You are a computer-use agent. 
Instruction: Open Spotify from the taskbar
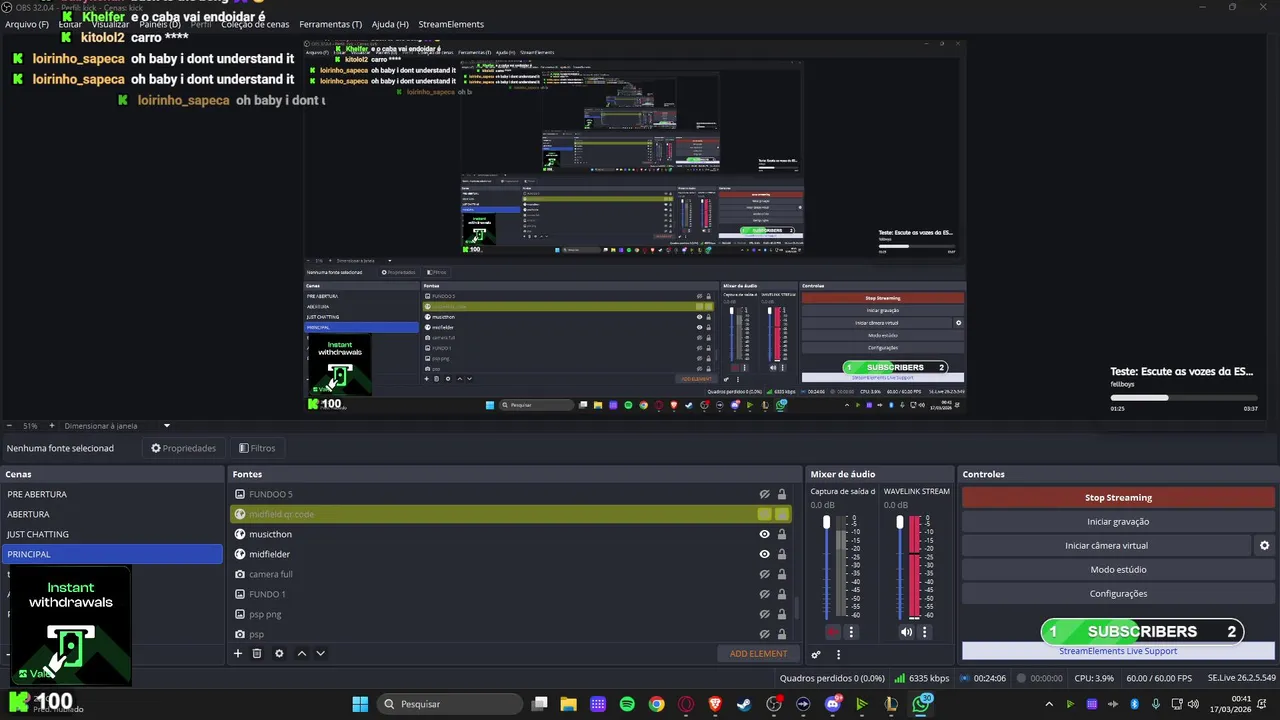click(x=627, y=704)
